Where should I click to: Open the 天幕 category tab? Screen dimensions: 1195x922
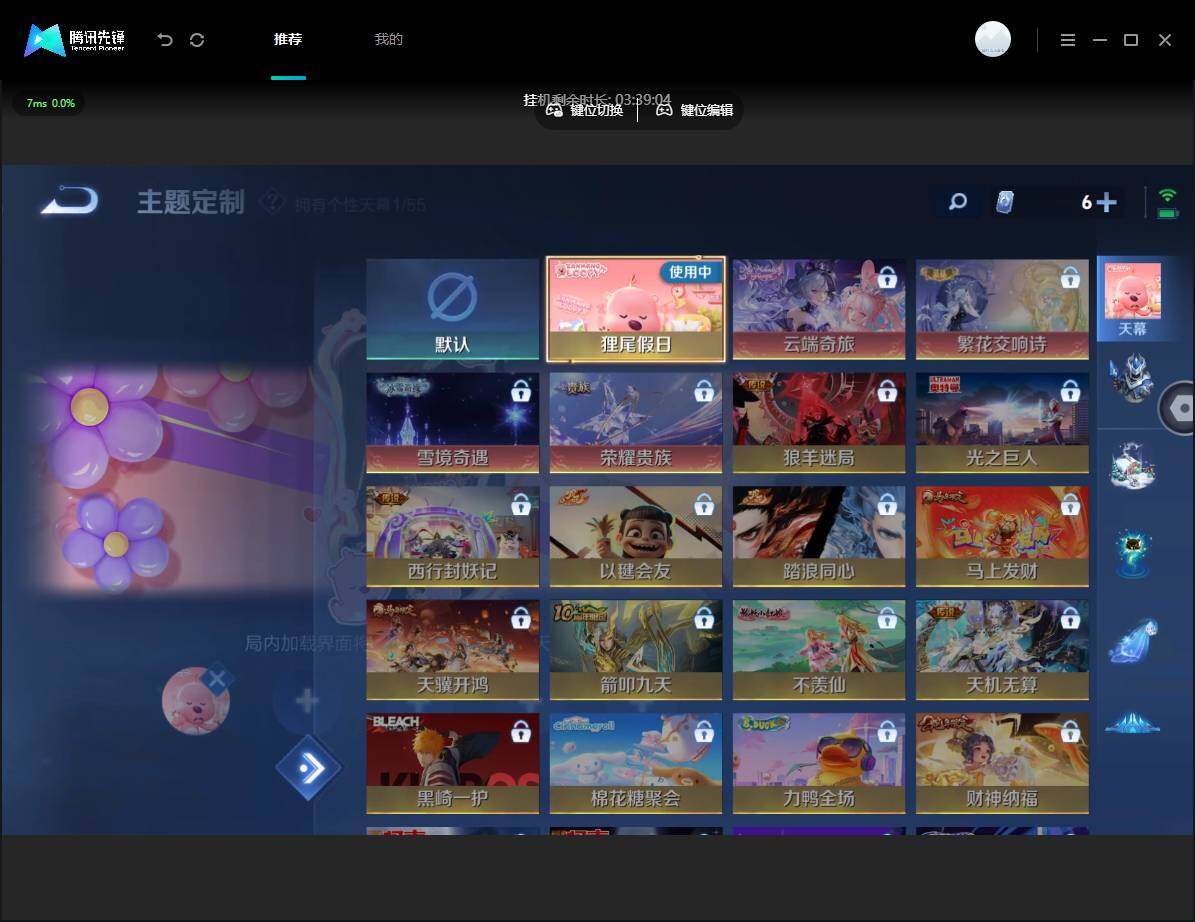tap(1133, 299)
